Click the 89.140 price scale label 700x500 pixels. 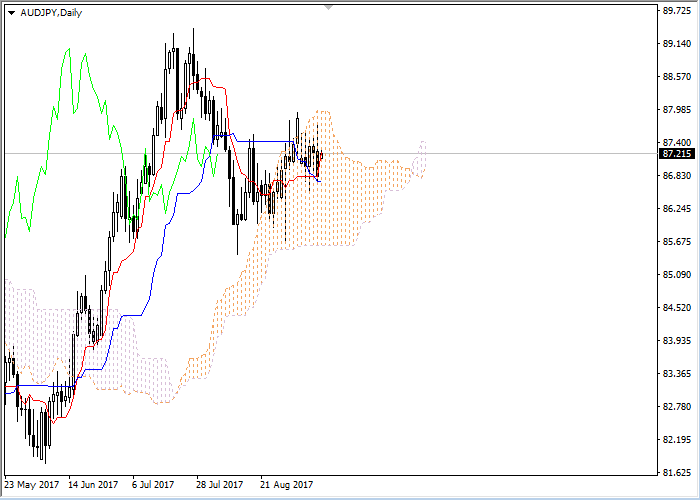[677, 44]
